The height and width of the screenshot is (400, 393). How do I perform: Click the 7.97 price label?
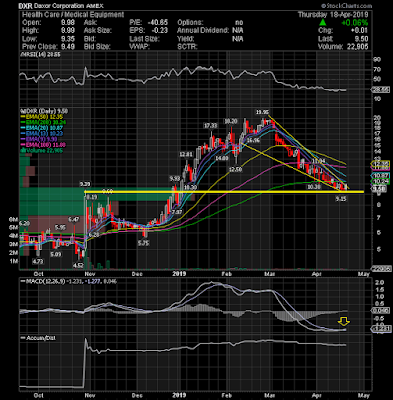[x=178, y=212]
